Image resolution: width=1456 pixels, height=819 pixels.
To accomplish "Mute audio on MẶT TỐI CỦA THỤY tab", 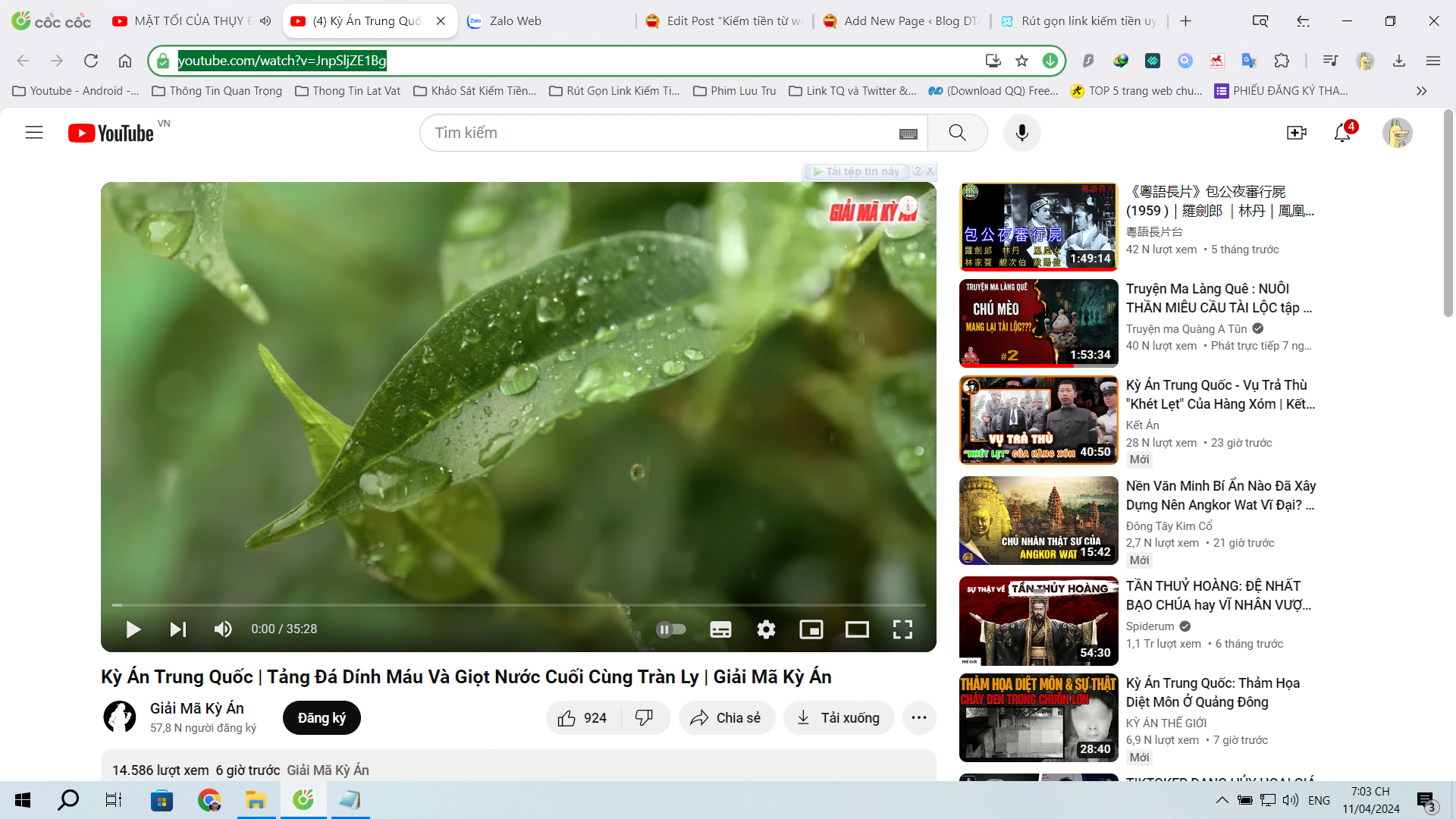I will click(265, 21).
